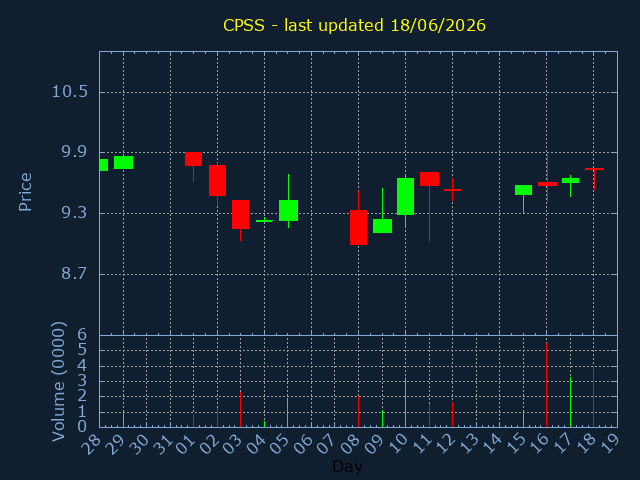Click the Volume (0000) axis title

(x=59, y=382)
